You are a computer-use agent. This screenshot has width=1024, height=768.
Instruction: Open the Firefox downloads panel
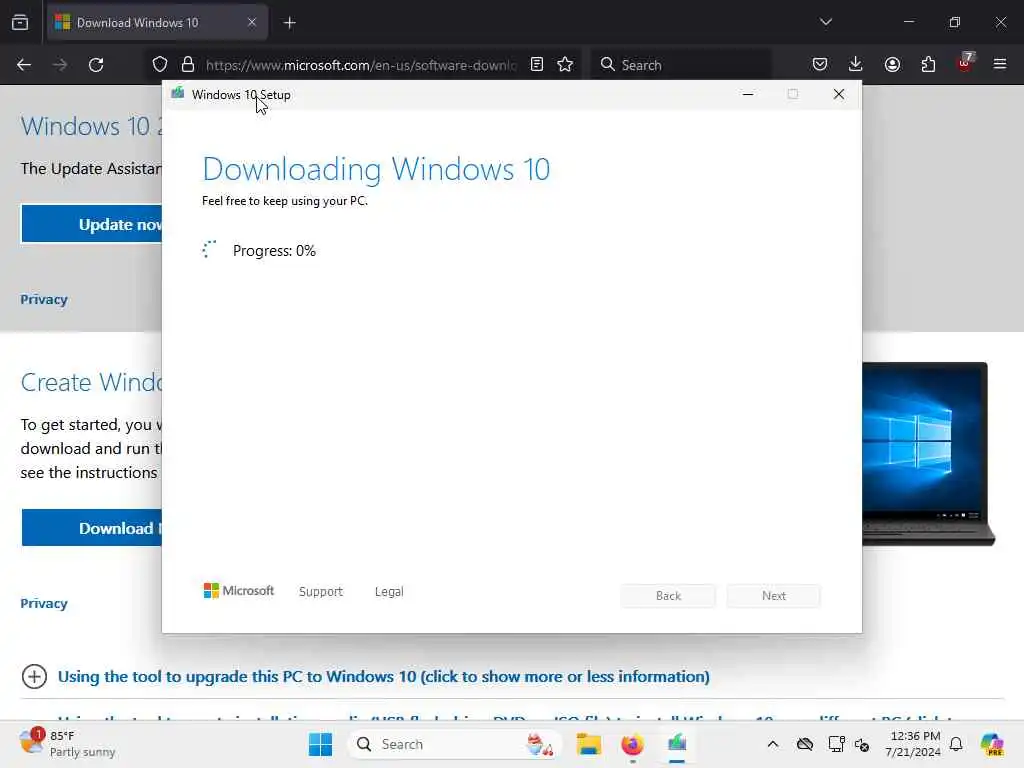pos(856,64)
